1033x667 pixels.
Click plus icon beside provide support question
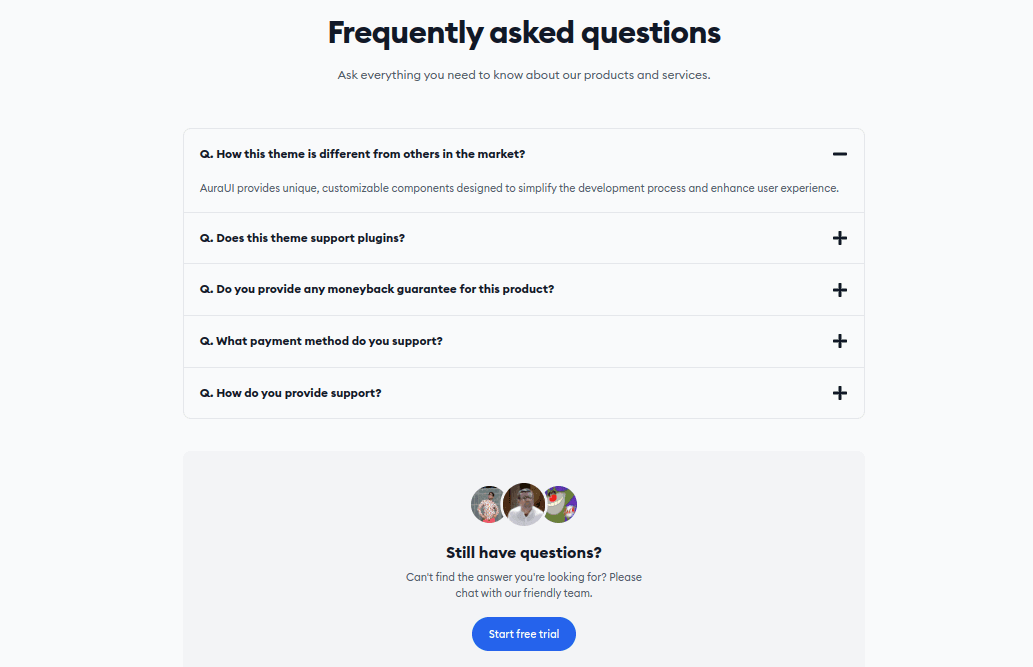839,393
